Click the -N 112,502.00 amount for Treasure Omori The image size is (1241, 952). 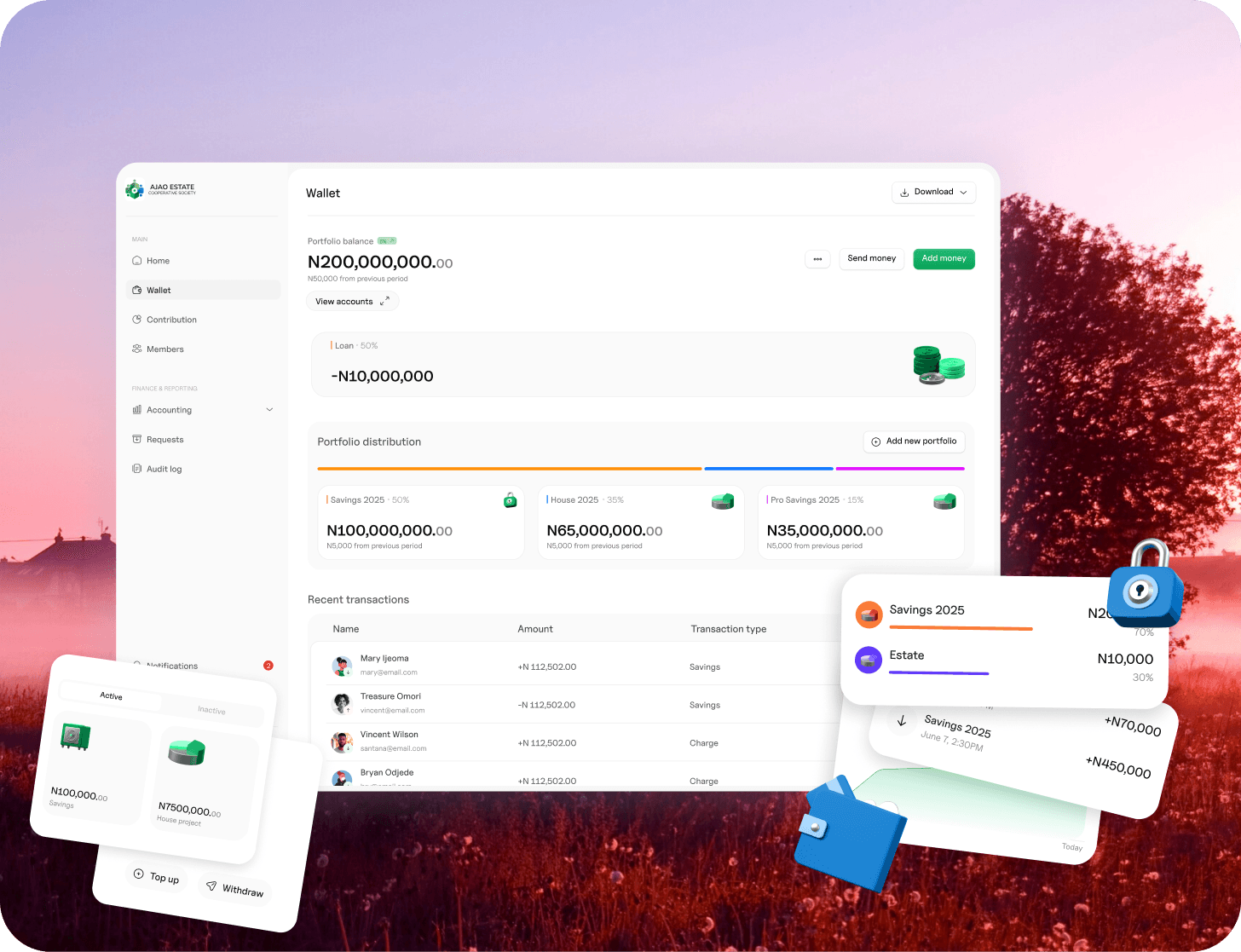pos(546,706)
